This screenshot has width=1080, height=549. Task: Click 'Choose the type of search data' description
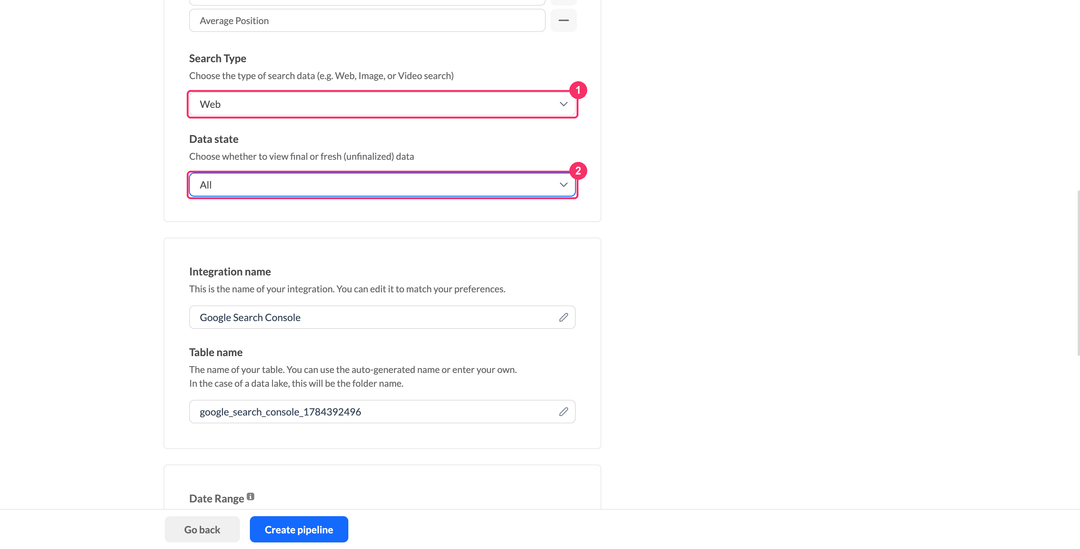(x=321, y=76)
